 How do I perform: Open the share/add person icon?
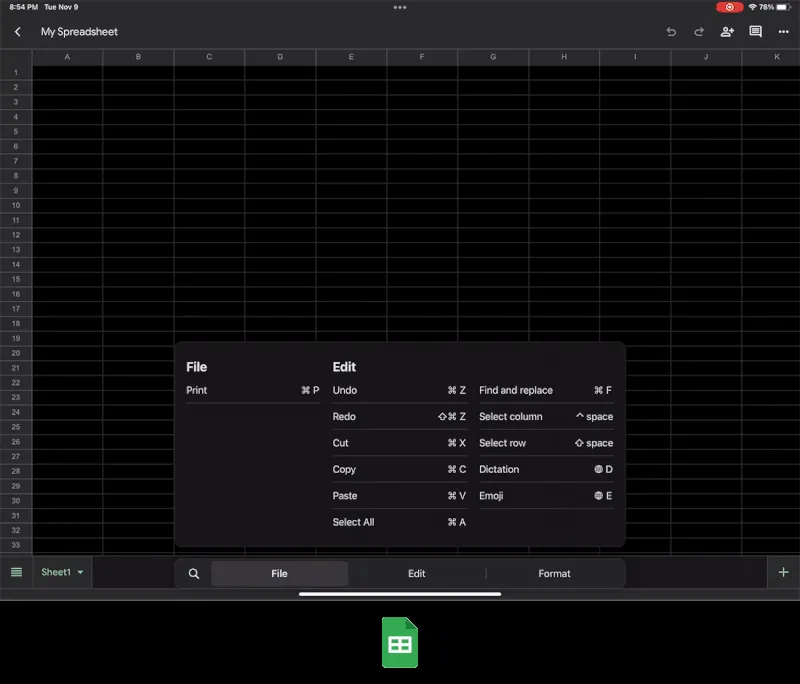tap(727, 32)
